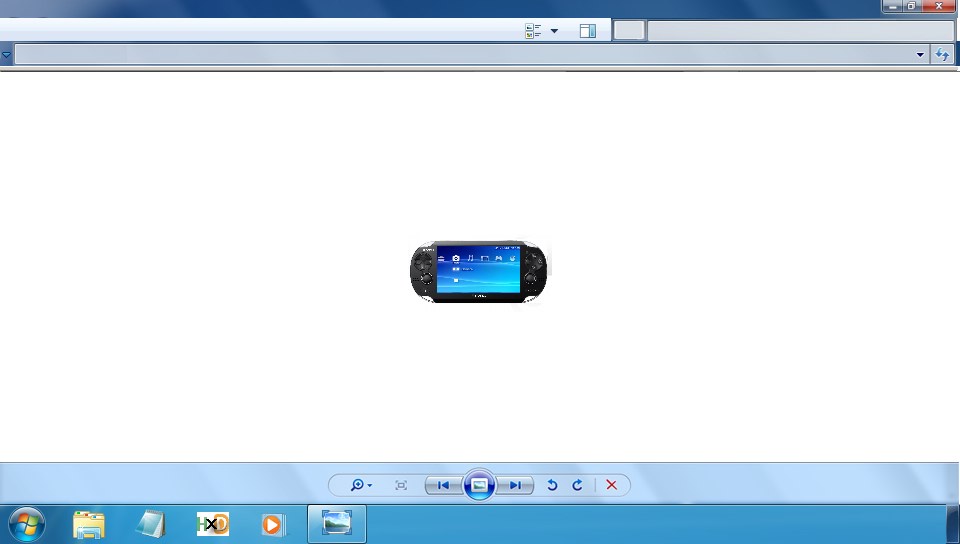Image resolution: width=960 pixels, height=544 pixels.
Task: Open Windows Explorer from the taskbar
Action: (x=89, y=524)
